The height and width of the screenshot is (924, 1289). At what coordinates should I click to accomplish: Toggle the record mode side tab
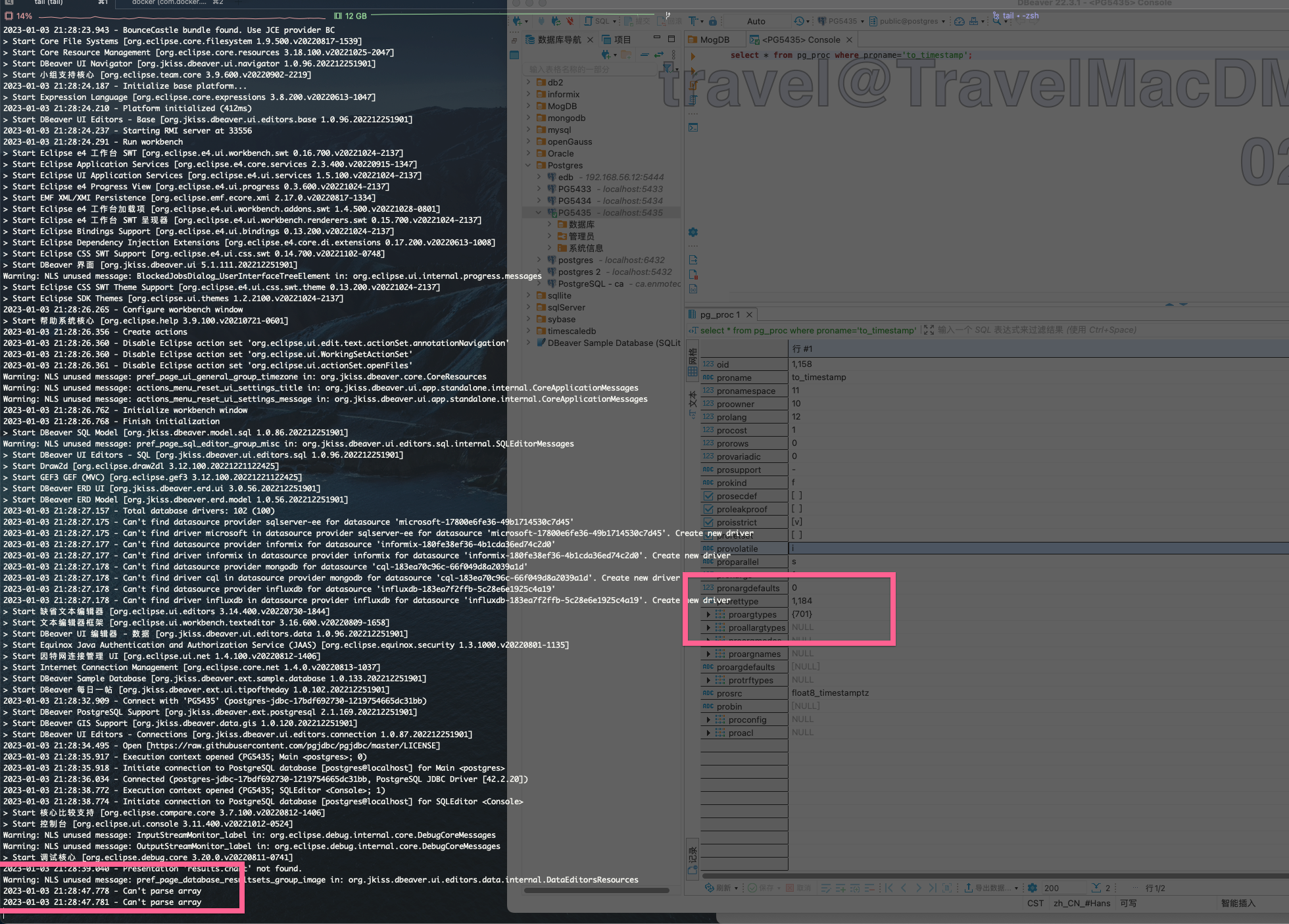(x=693, y=860)
